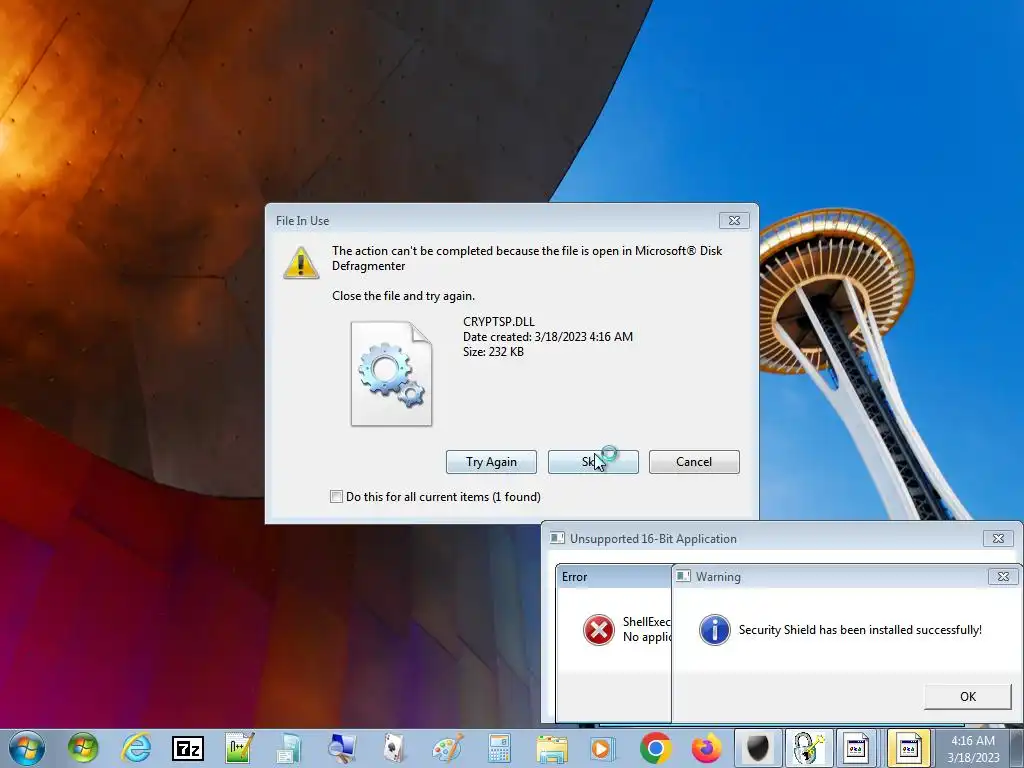1024x768 pixels.
Task: Open 7-Zip from the taskbar
Action: [x=187, y=748]
